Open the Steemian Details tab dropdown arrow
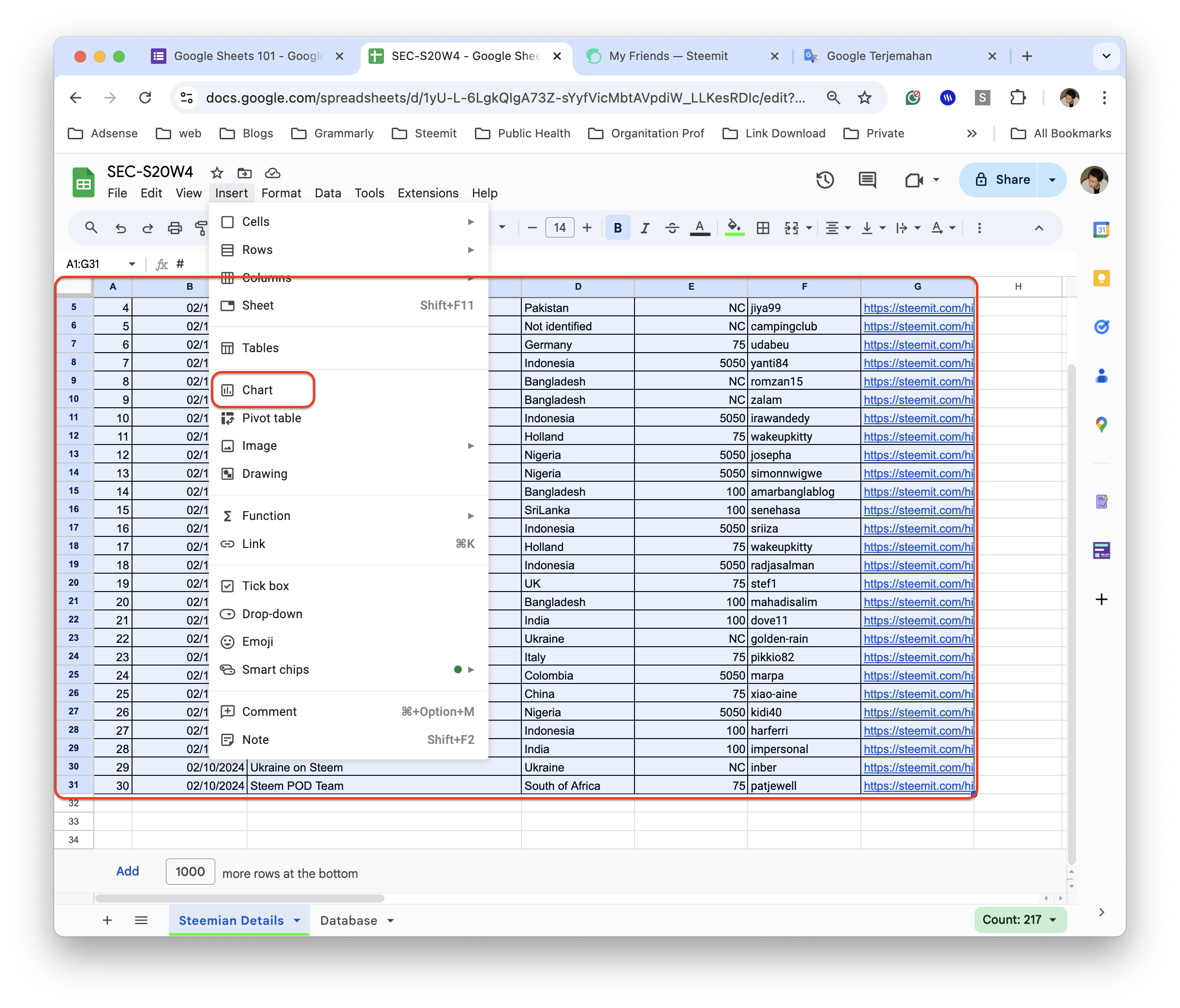Screen dimensions: 1180x1008 click(297, 920)
